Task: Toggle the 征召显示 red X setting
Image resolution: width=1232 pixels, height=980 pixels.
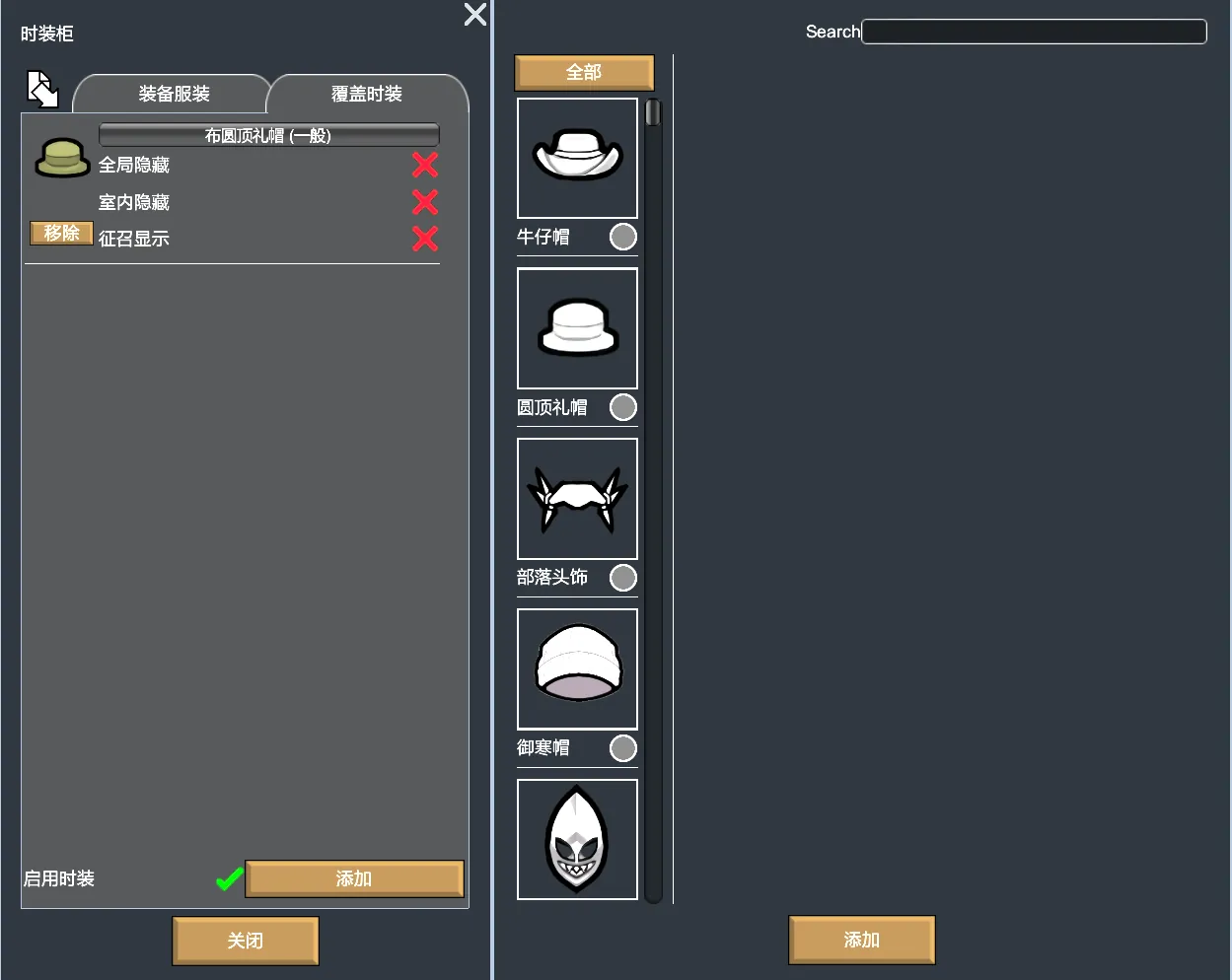Action: click(425, 239)
